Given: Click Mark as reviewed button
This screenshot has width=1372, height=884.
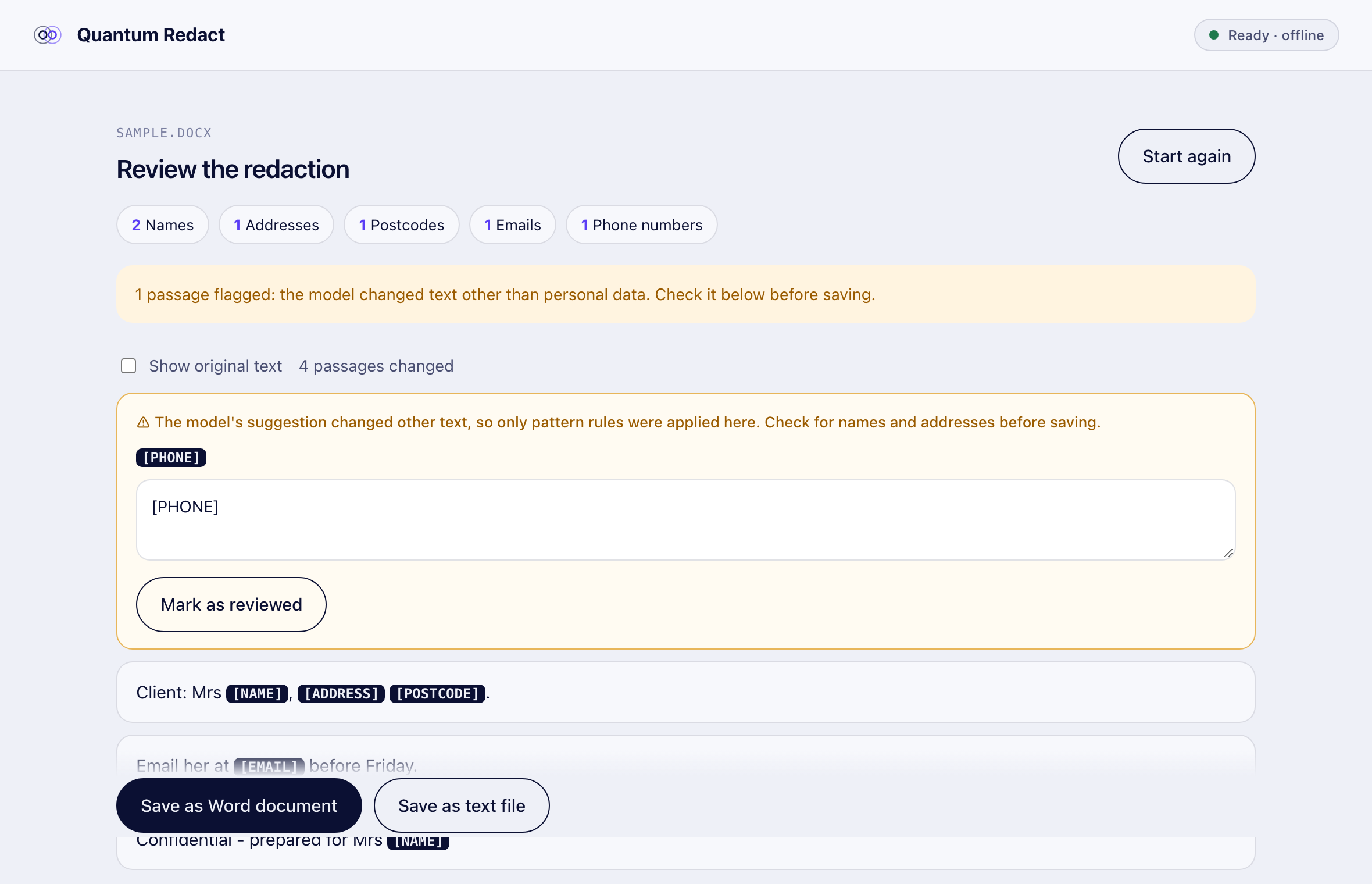Looking at the screenshot, I should point(231,604).
